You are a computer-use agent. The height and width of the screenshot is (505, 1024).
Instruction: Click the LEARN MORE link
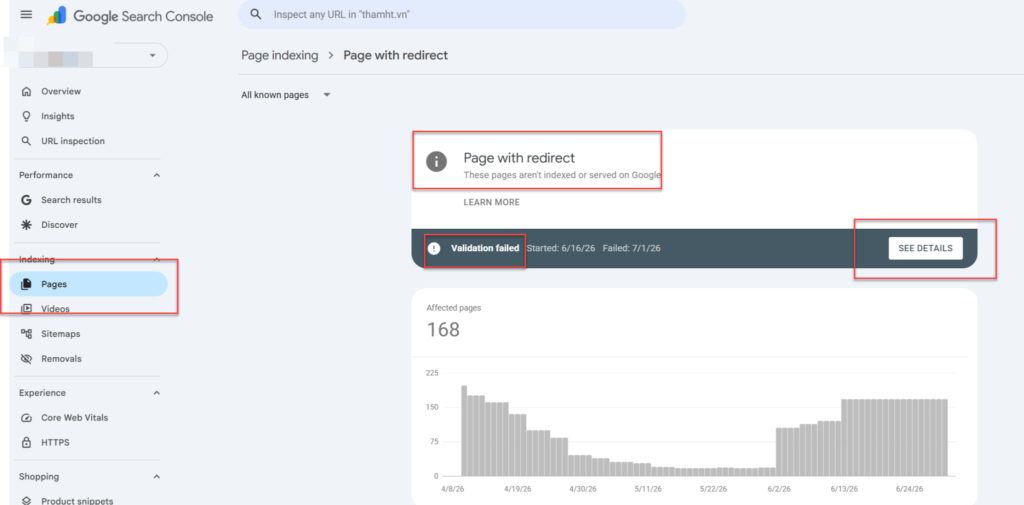pyautogui.click(x=492, y=203)
